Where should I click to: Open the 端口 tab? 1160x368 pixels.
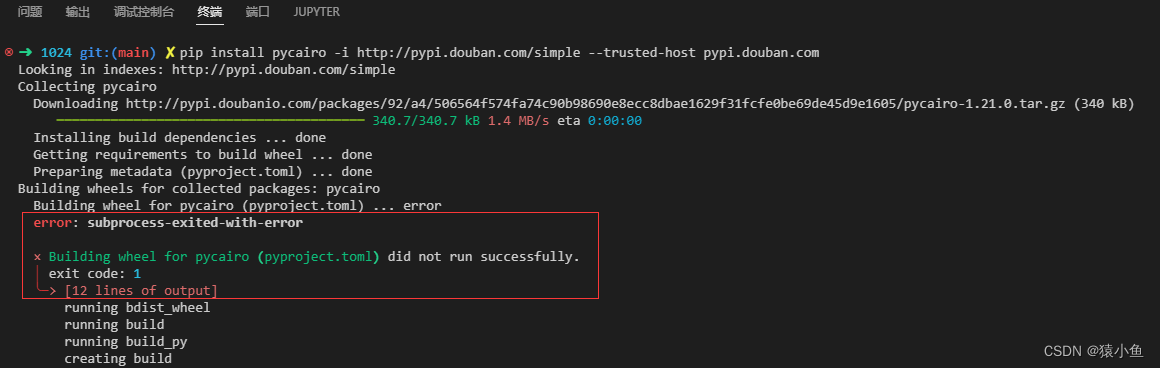click(x=257, y=12)
